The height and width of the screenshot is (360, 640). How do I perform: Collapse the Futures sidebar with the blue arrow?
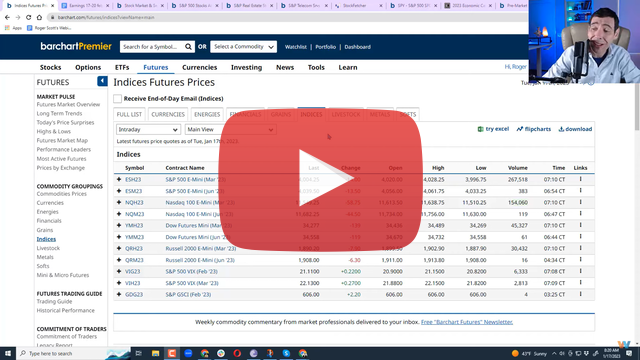[x=102, y=81]
